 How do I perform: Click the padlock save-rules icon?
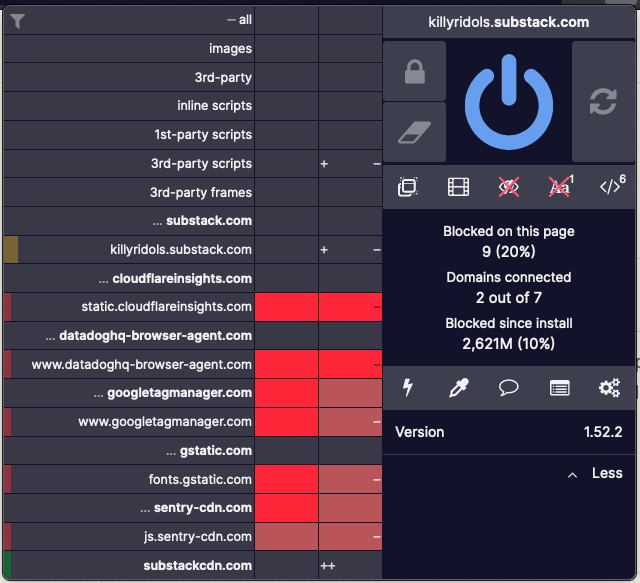tap(415, 71)
